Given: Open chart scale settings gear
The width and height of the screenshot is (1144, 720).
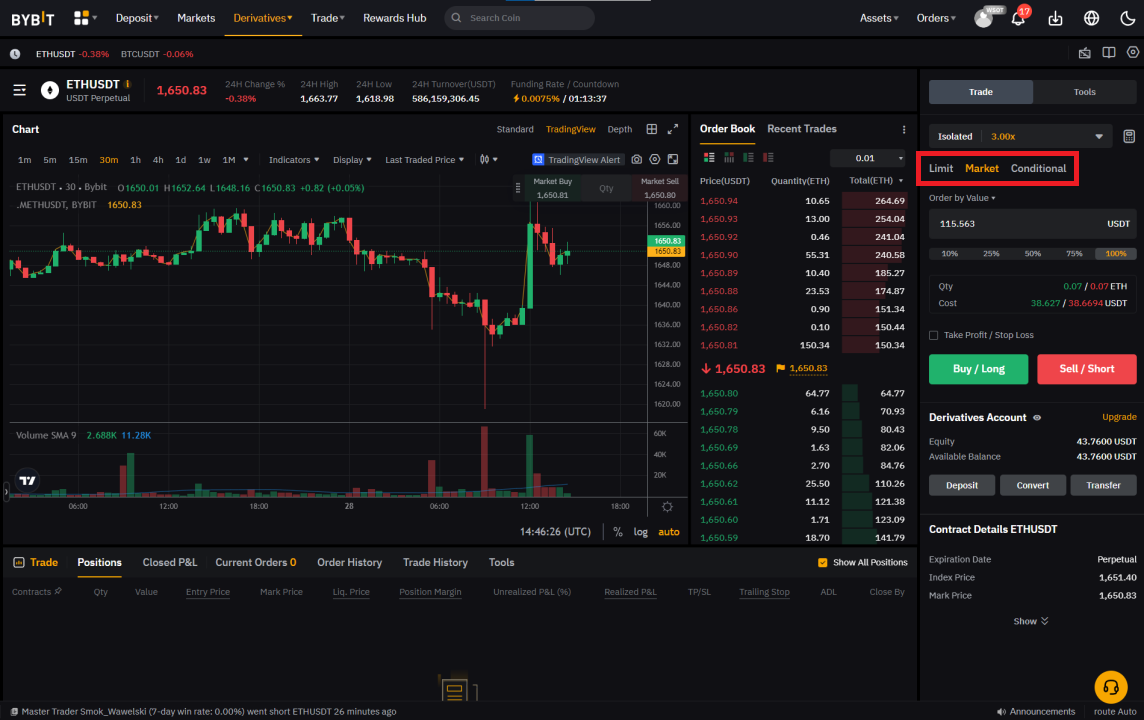Looking at the screenshot, I should point(667,506).
